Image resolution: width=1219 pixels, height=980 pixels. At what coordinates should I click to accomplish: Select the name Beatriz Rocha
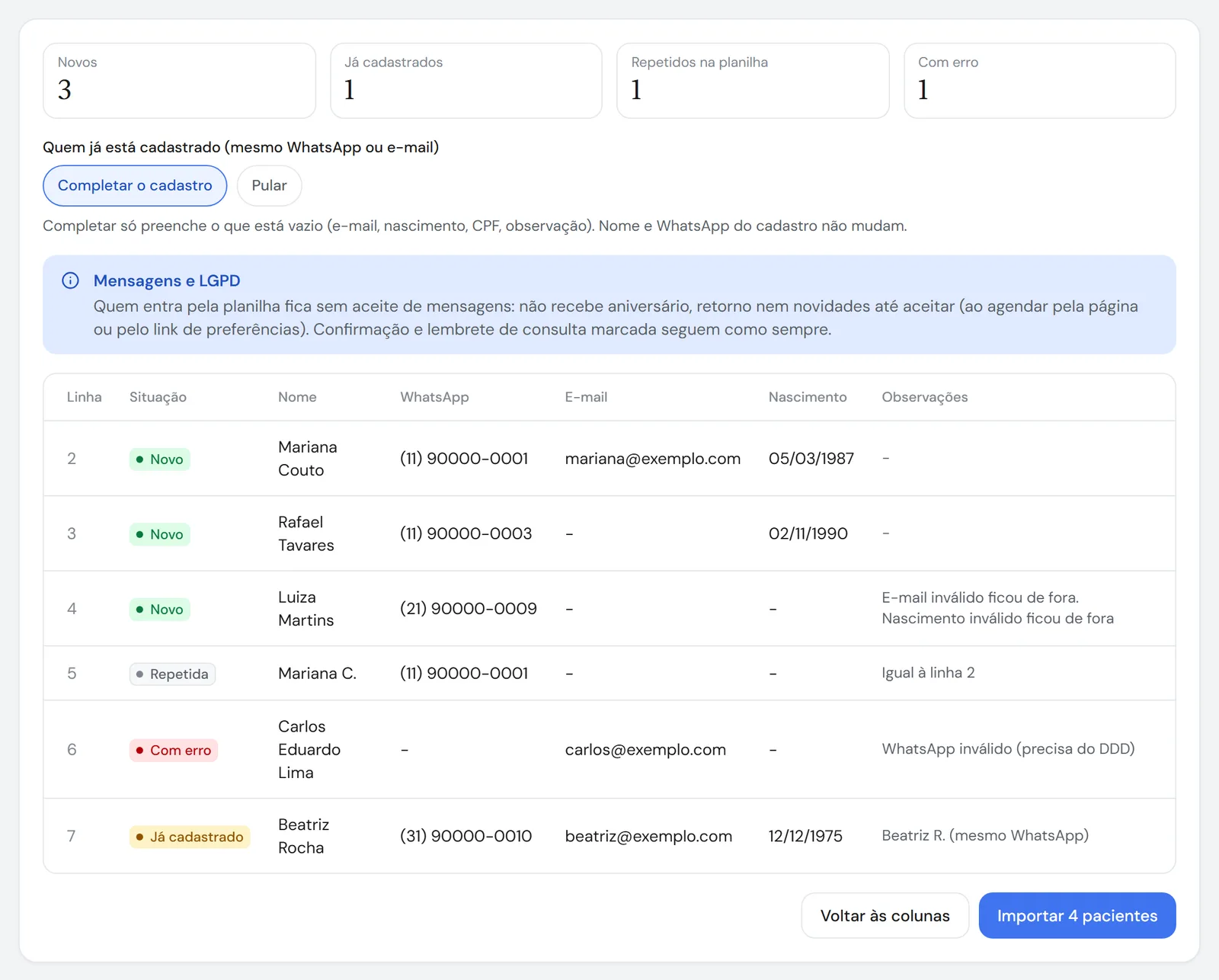pyautogui.click(x=304, y=836)
